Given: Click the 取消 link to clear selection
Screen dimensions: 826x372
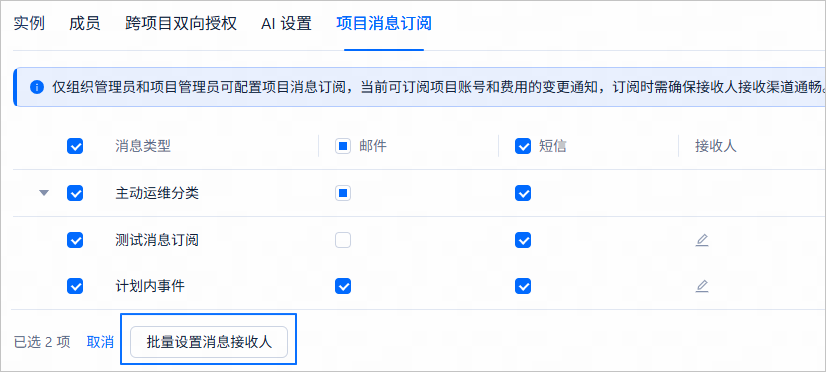Looking at the screenshot, I should [x=100, y=342].
